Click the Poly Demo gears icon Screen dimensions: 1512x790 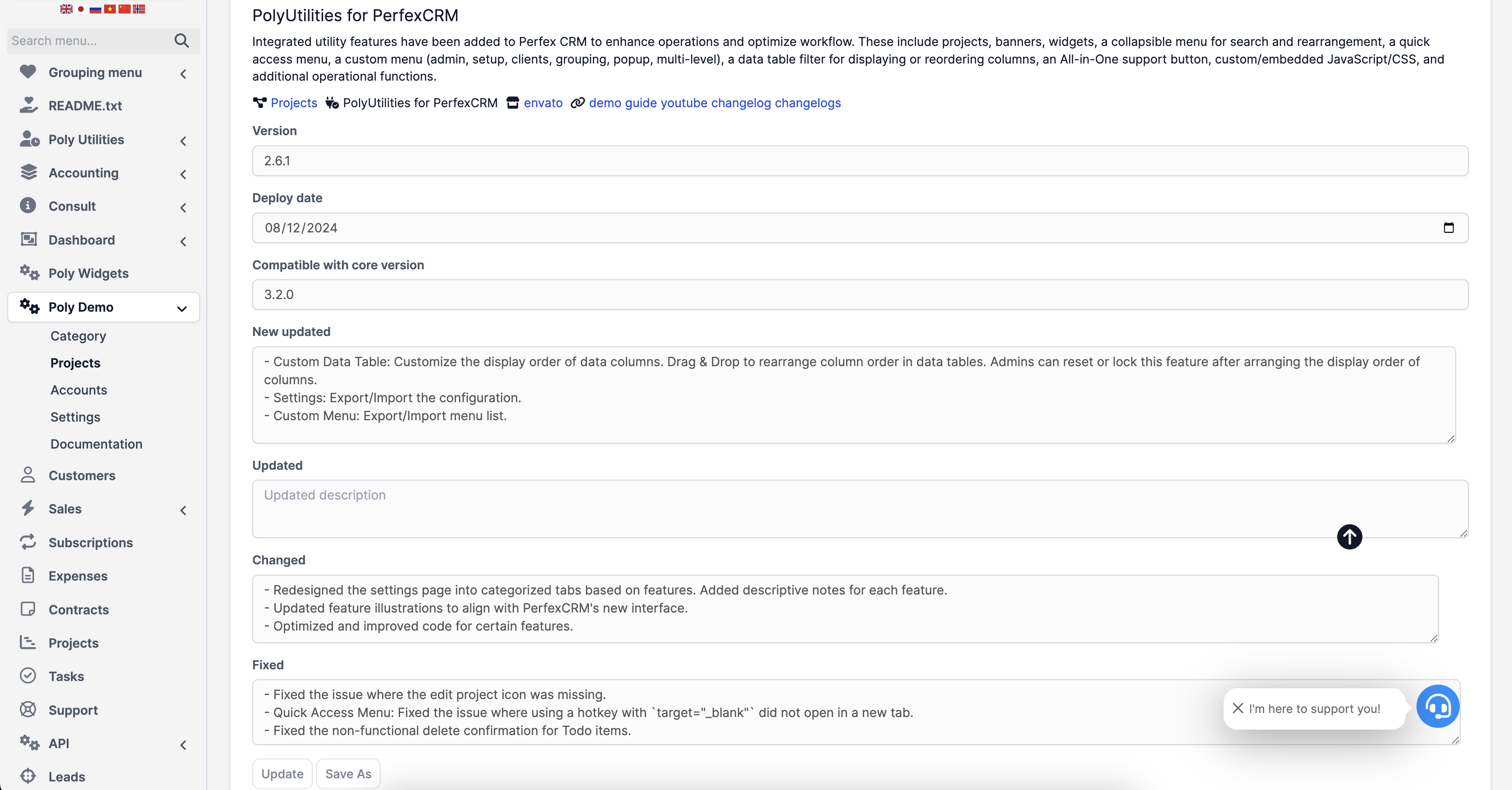[x=29, y=306]
